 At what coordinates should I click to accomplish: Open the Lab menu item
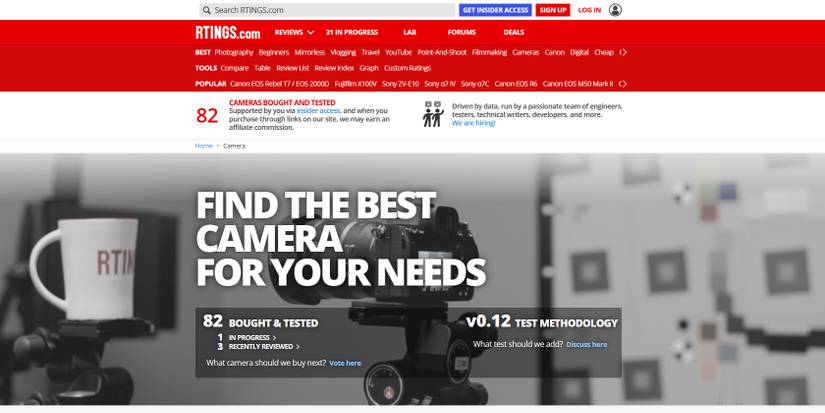[409, 32]
